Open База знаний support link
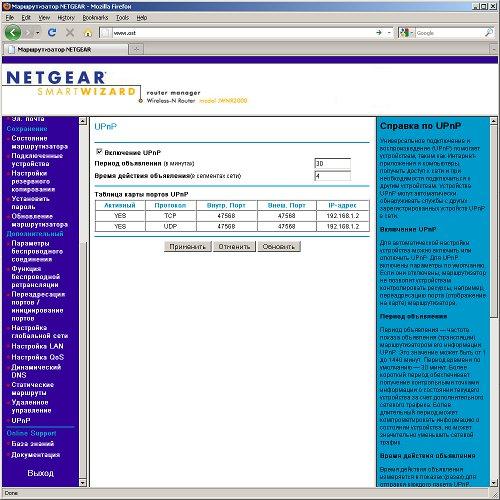 coord(32,444)
